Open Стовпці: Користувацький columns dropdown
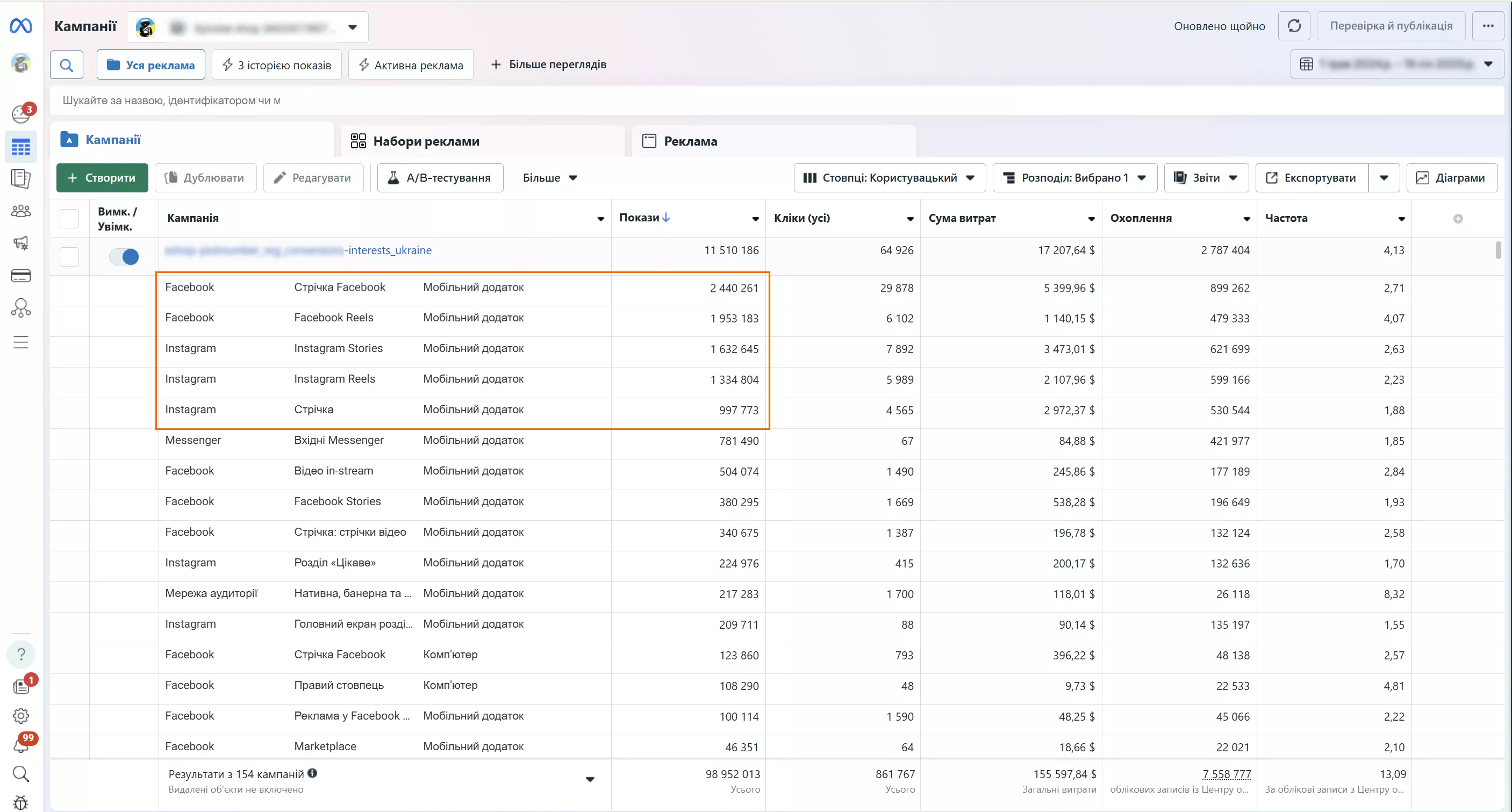This screenshot has height=812, width=1512. click(889, 178)
